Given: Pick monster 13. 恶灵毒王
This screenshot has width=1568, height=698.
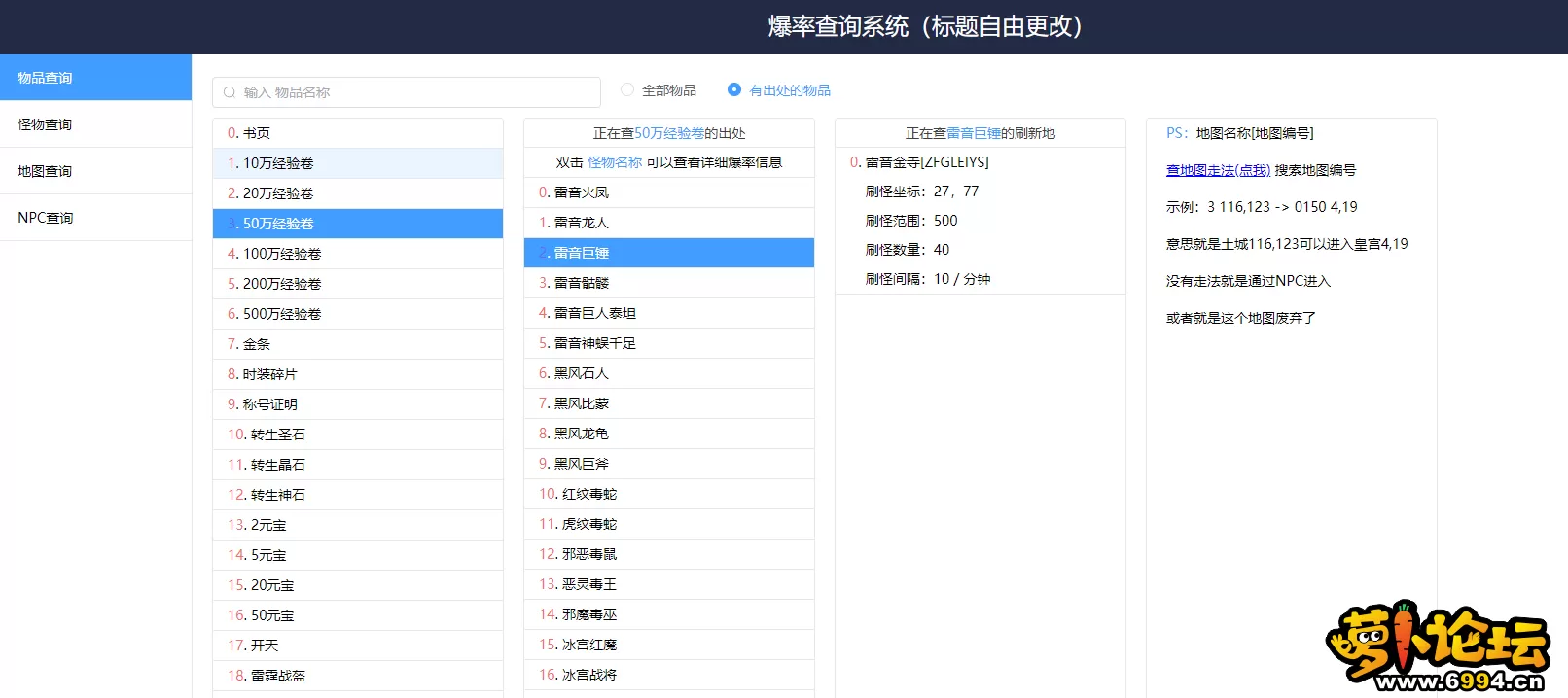Looking at the screenshot, I should click(x=669, y=584).
